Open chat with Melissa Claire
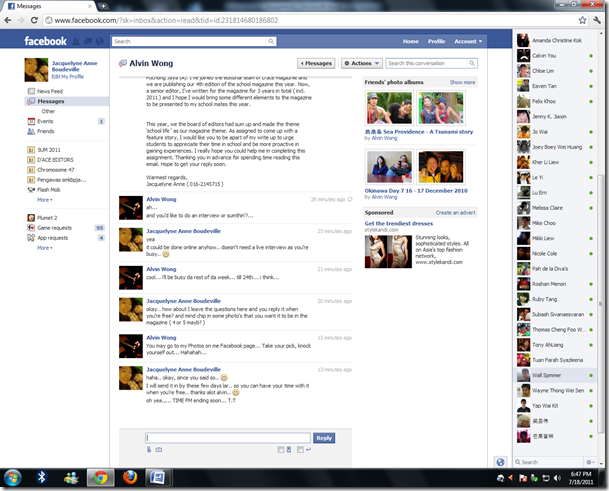609x491 pixels. [x=555, y=208]
